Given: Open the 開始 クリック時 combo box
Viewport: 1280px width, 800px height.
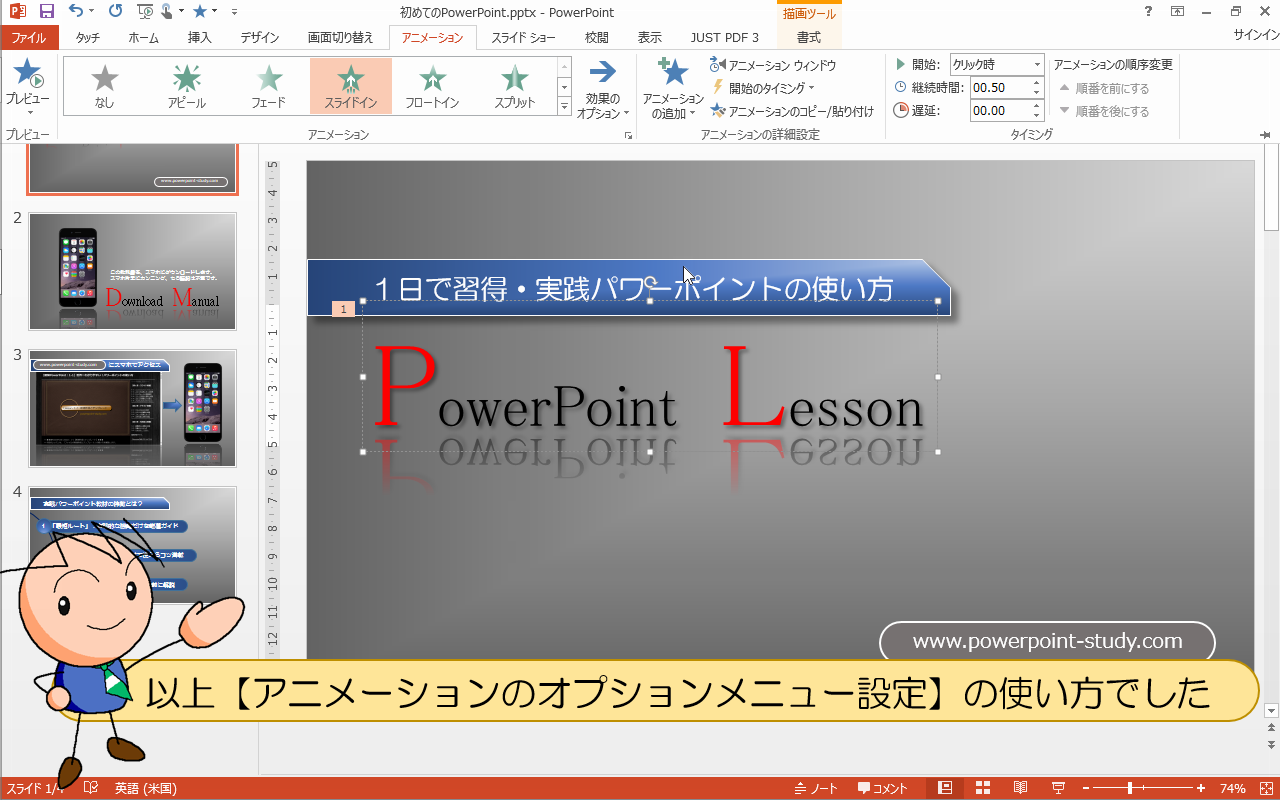Looking at the screenshot, I should 997,64.
